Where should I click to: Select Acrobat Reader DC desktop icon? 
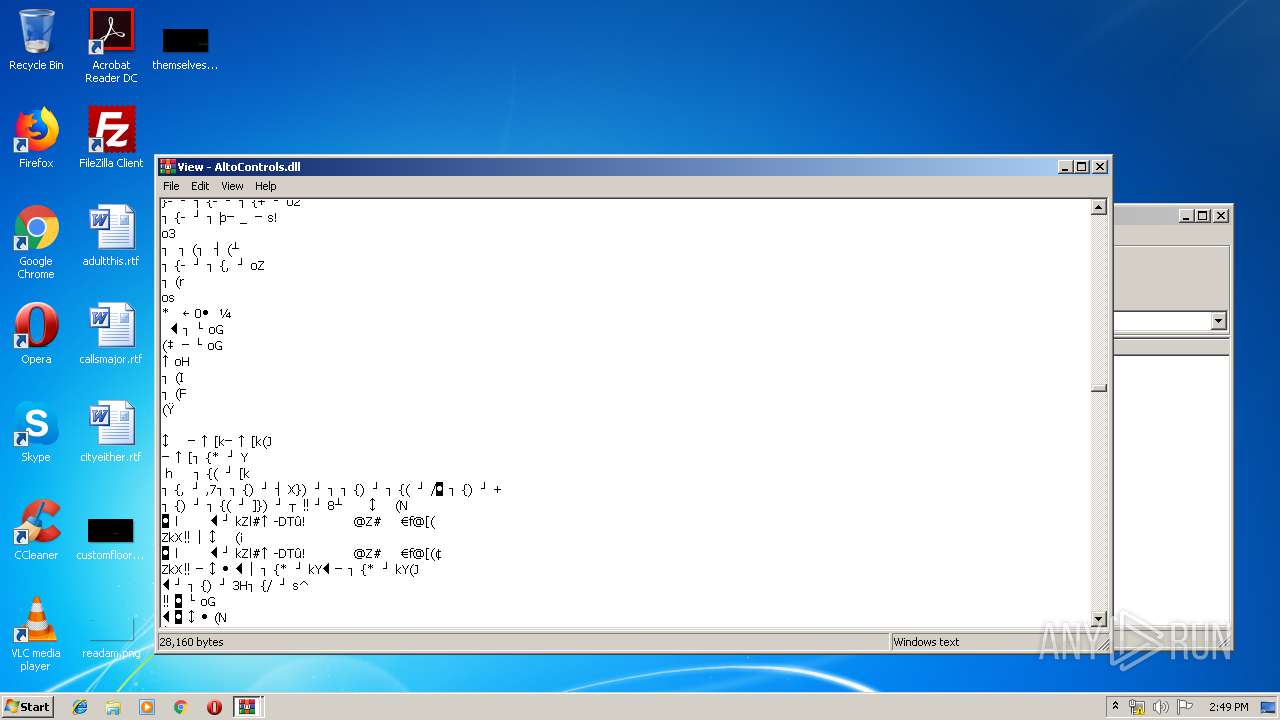coord(111,45)
